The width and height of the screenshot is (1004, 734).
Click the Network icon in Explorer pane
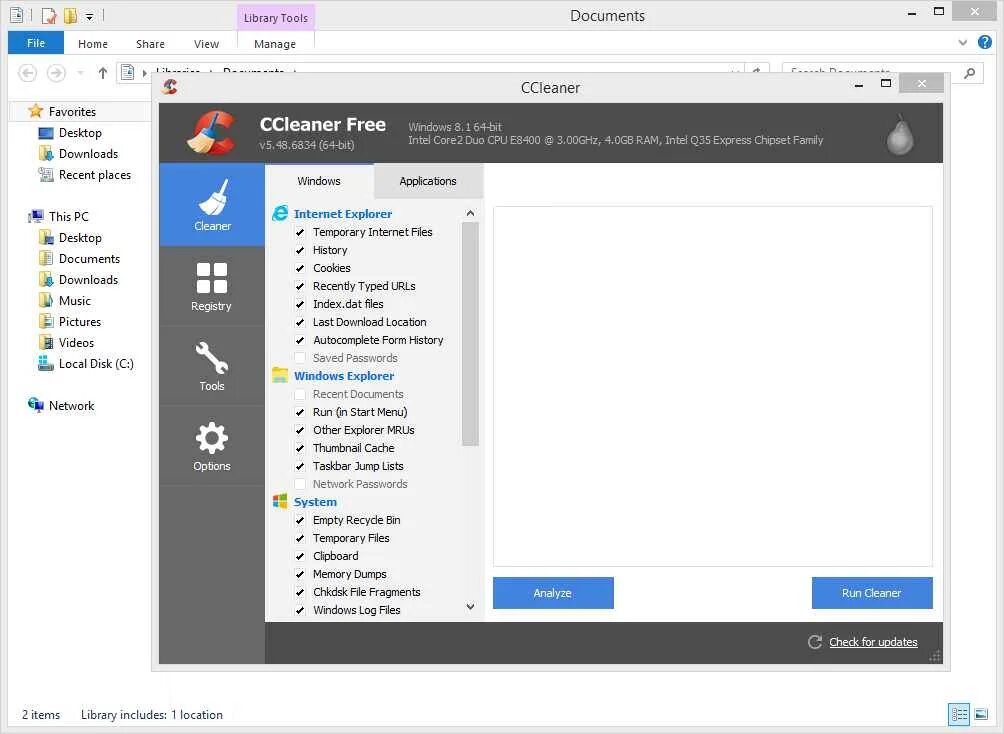pos(36,405)
